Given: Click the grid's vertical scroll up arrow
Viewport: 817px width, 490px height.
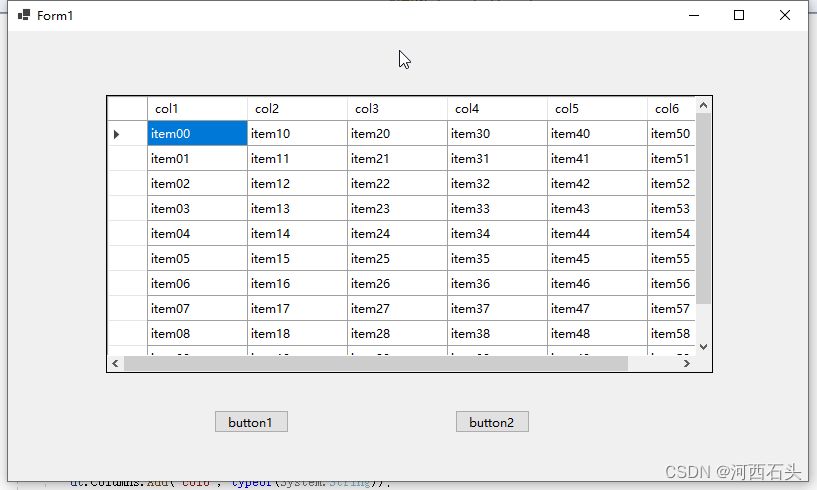Looking at the screenshot, I should 703,105.
